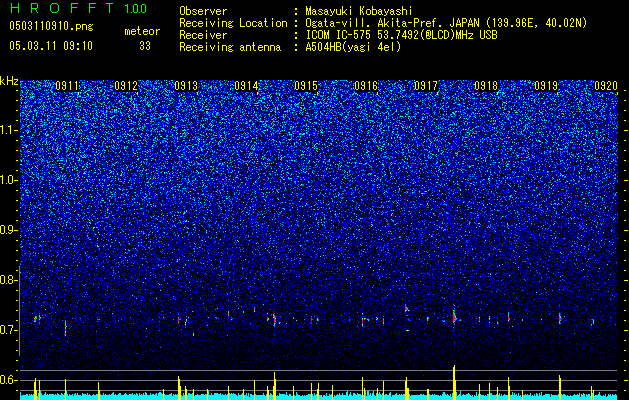Click the 1.1 frequency axis label
This screenshot has width=629, height=400.
pos(9,130)
